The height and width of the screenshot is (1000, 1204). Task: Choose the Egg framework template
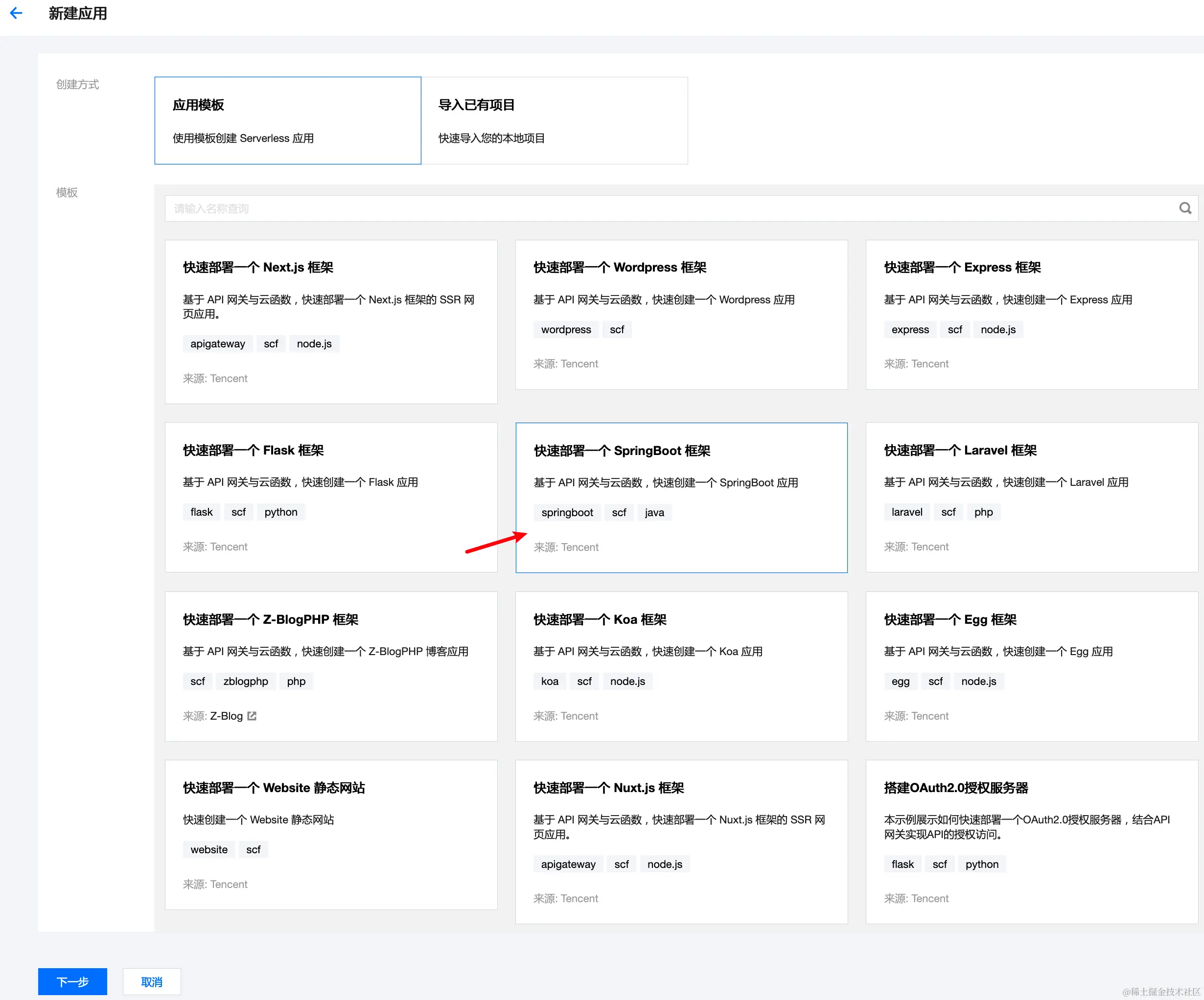[1031, 666]
